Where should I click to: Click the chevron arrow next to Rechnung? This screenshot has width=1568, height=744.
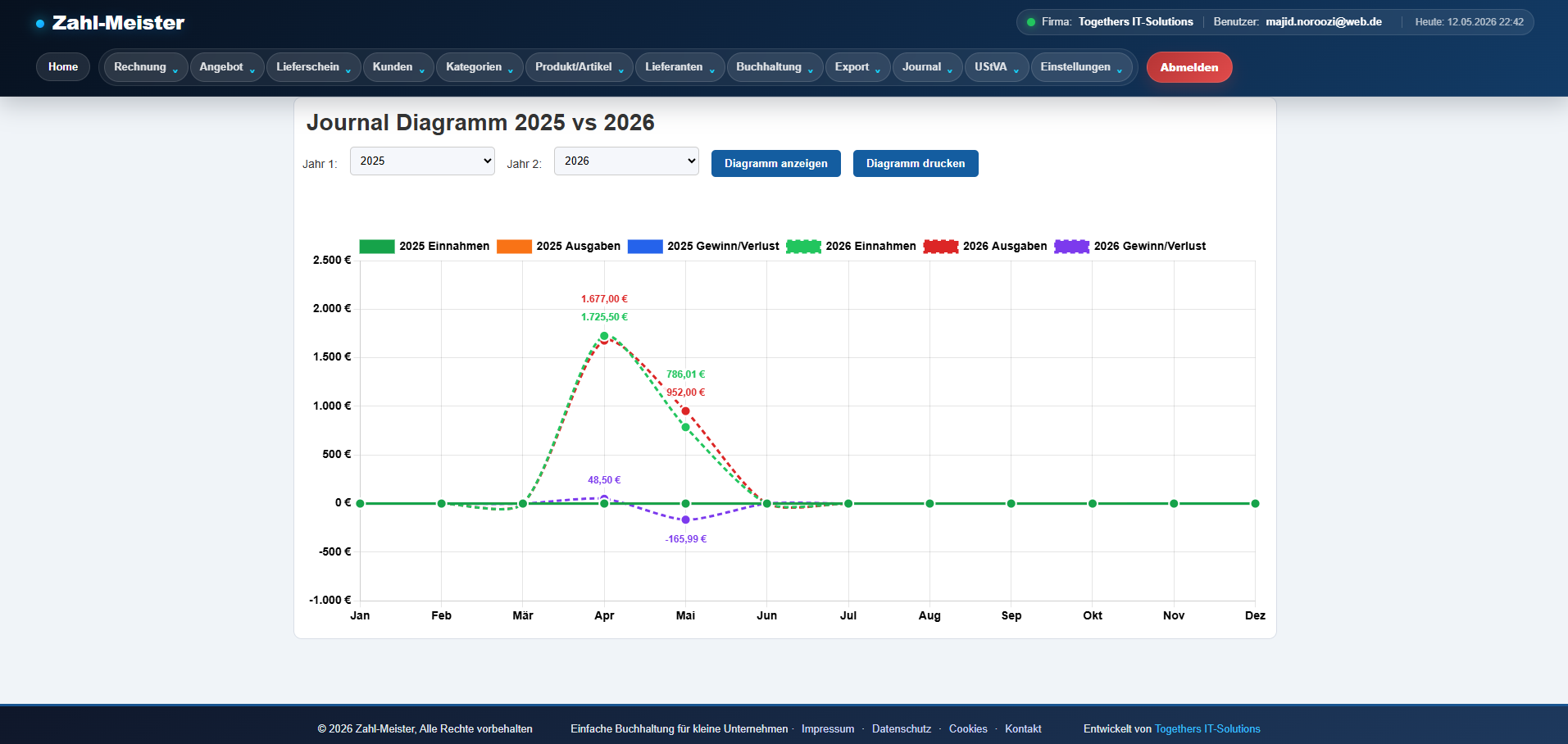175,71
